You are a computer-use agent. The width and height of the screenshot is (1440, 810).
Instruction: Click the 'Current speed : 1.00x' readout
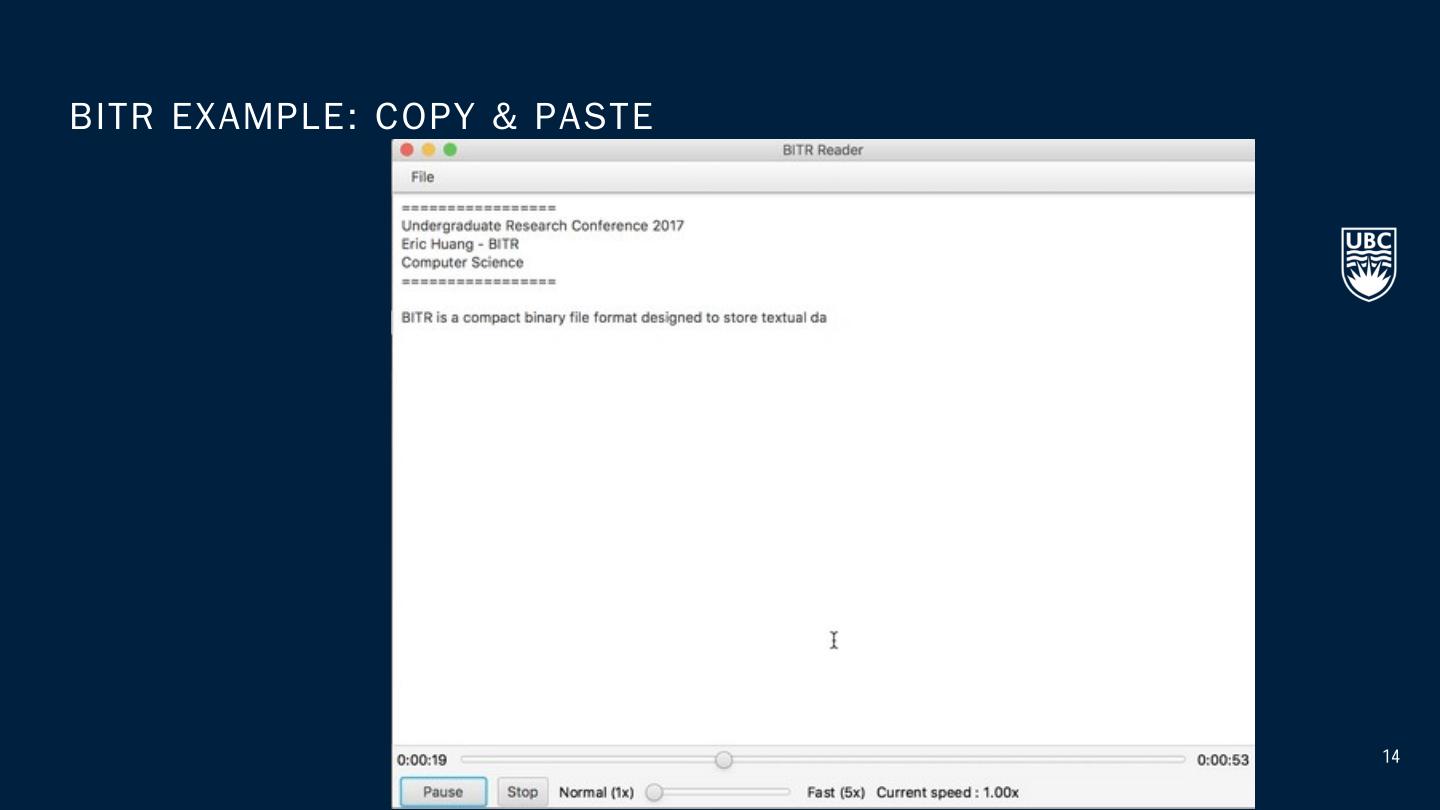pyautogui.click(x=948, y=792)
